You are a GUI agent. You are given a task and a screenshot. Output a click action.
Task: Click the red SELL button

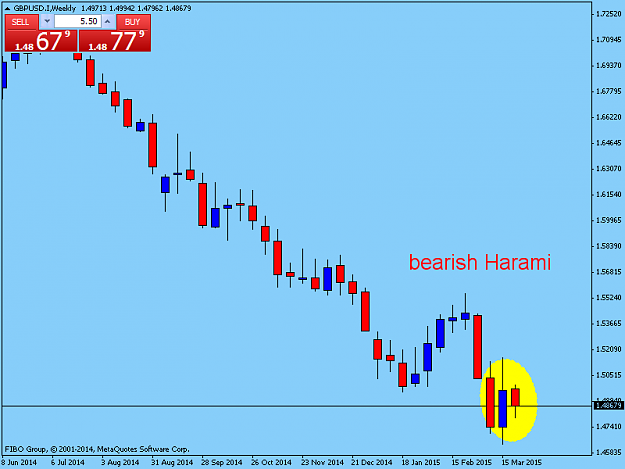21,22
